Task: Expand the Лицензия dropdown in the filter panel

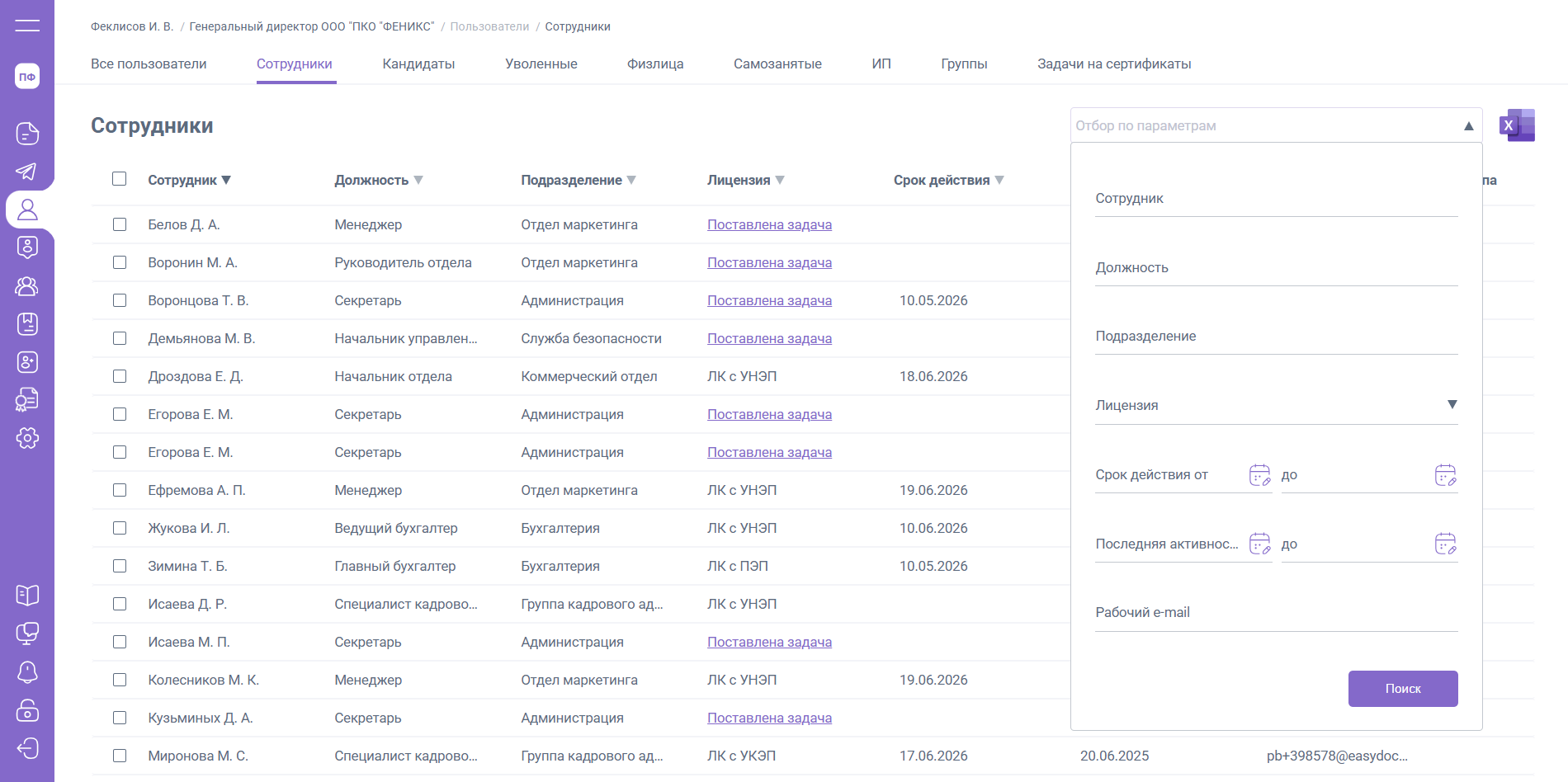Action: click(x=1452, y=405)
